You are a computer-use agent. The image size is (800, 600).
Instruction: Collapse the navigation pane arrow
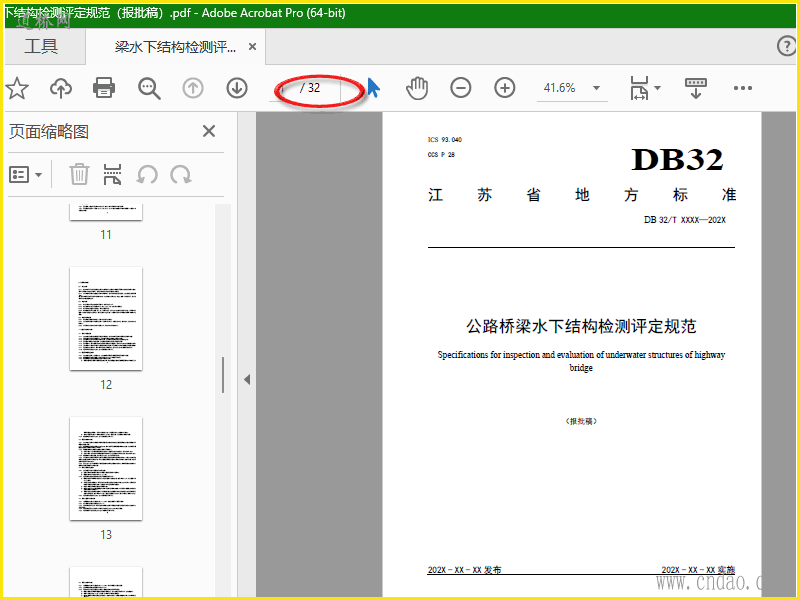(x=247, y=380)
